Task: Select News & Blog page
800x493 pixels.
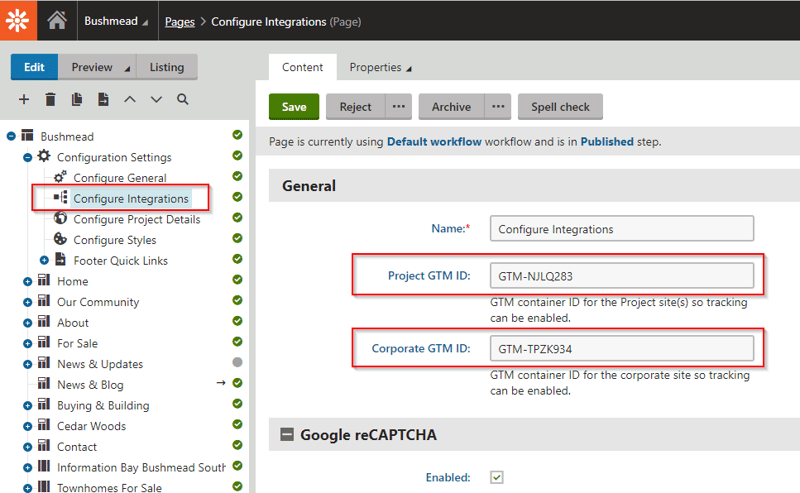Action: point(90,385)
